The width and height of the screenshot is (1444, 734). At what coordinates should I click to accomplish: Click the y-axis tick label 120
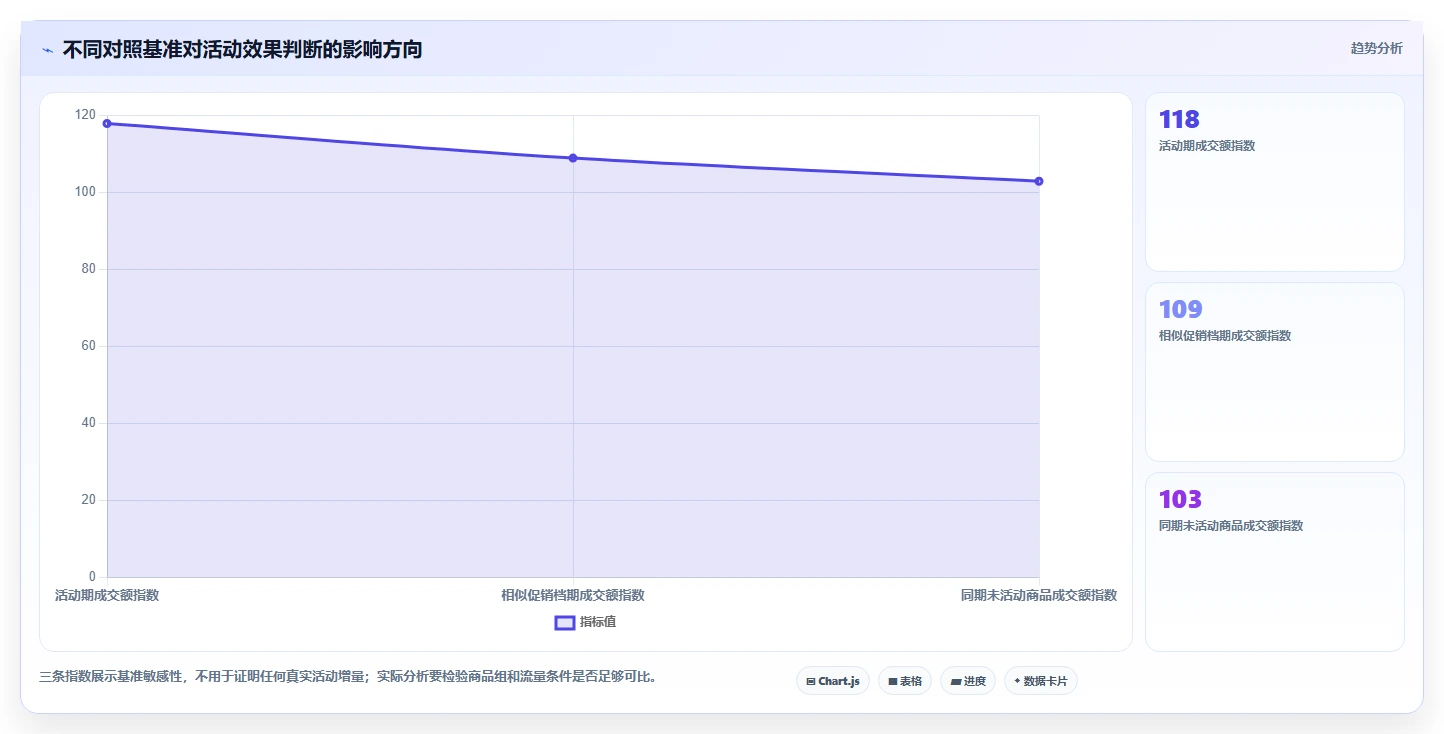pyautogui.click(x=86, y=115)
